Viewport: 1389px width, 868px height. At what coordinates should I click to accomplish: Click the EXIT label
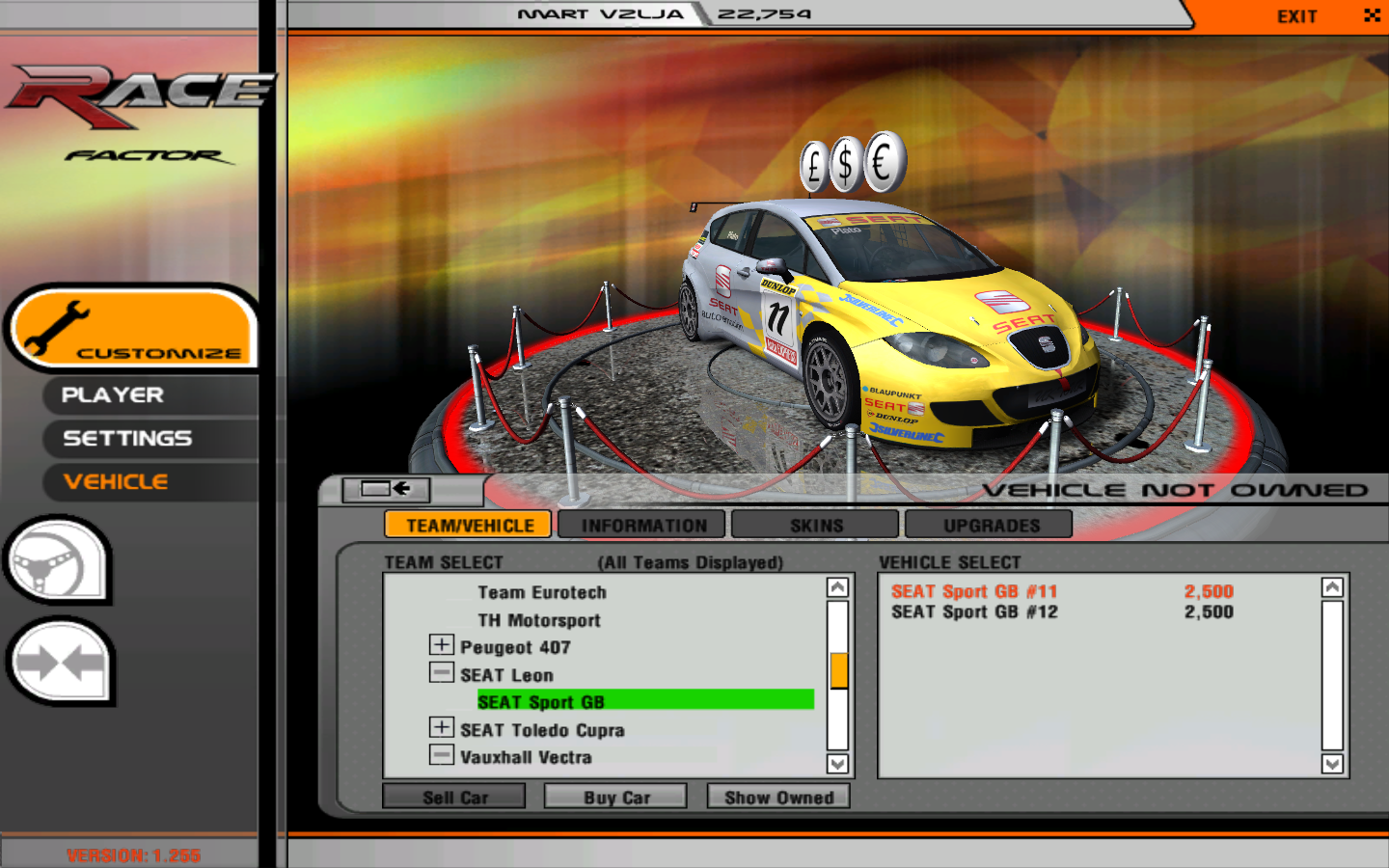(1296, 16)
